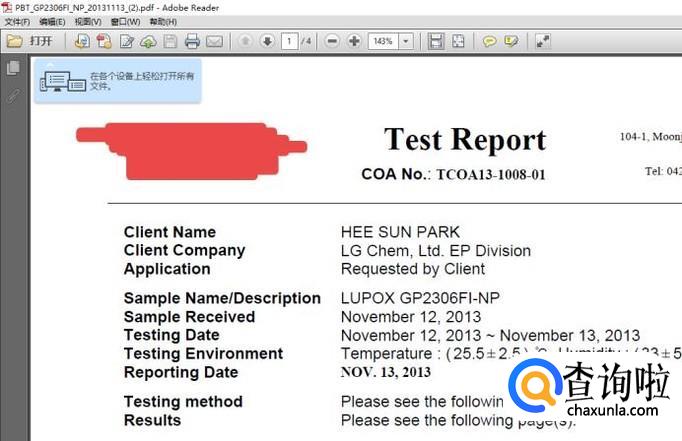Screen dimensions: 682x441
Task: Click the reporting date NOV. 13, 2013
Action: pos(386,372)
